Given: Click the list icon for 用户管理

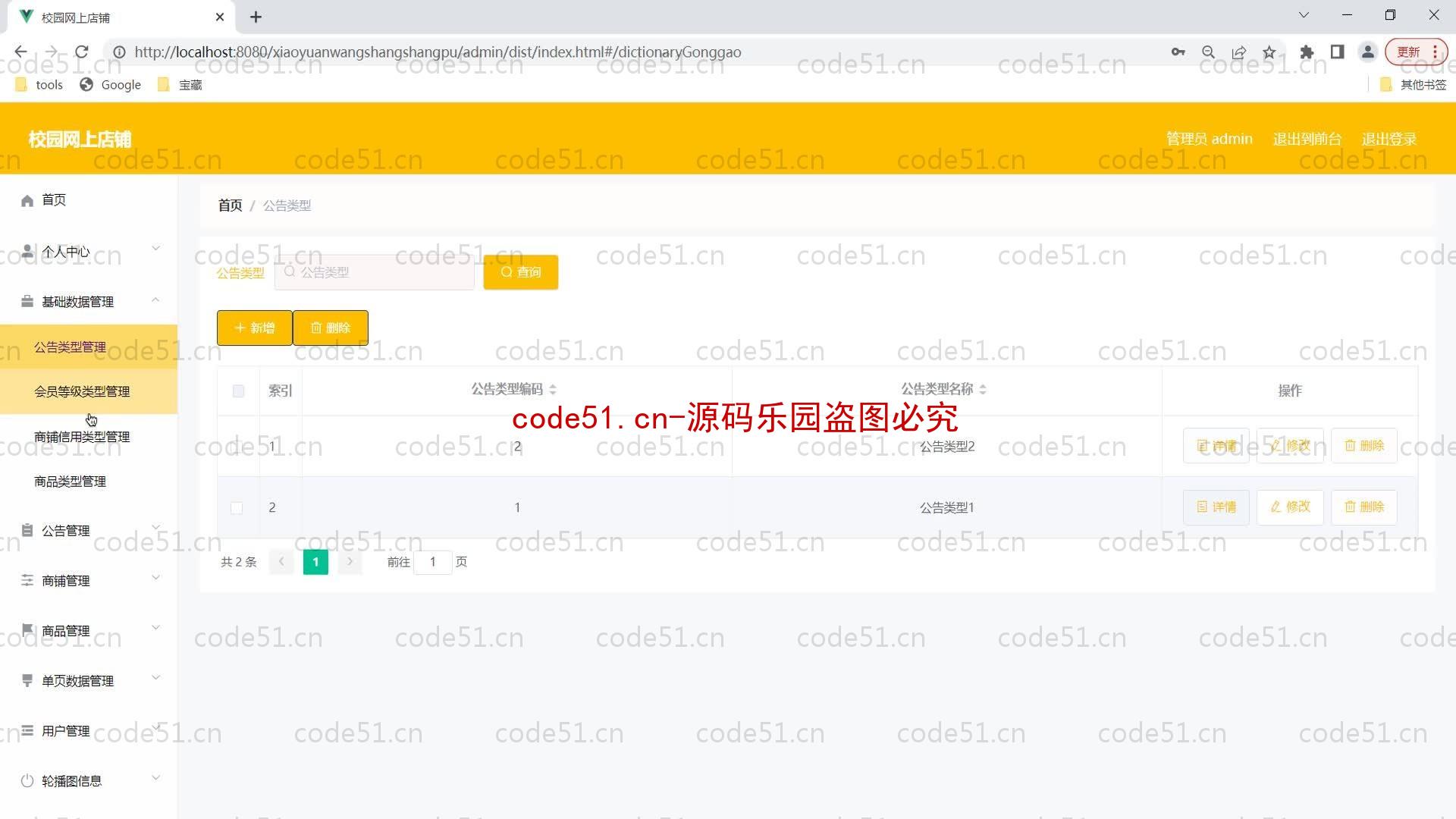Looking at the screenshot, I should pos(27,730).
